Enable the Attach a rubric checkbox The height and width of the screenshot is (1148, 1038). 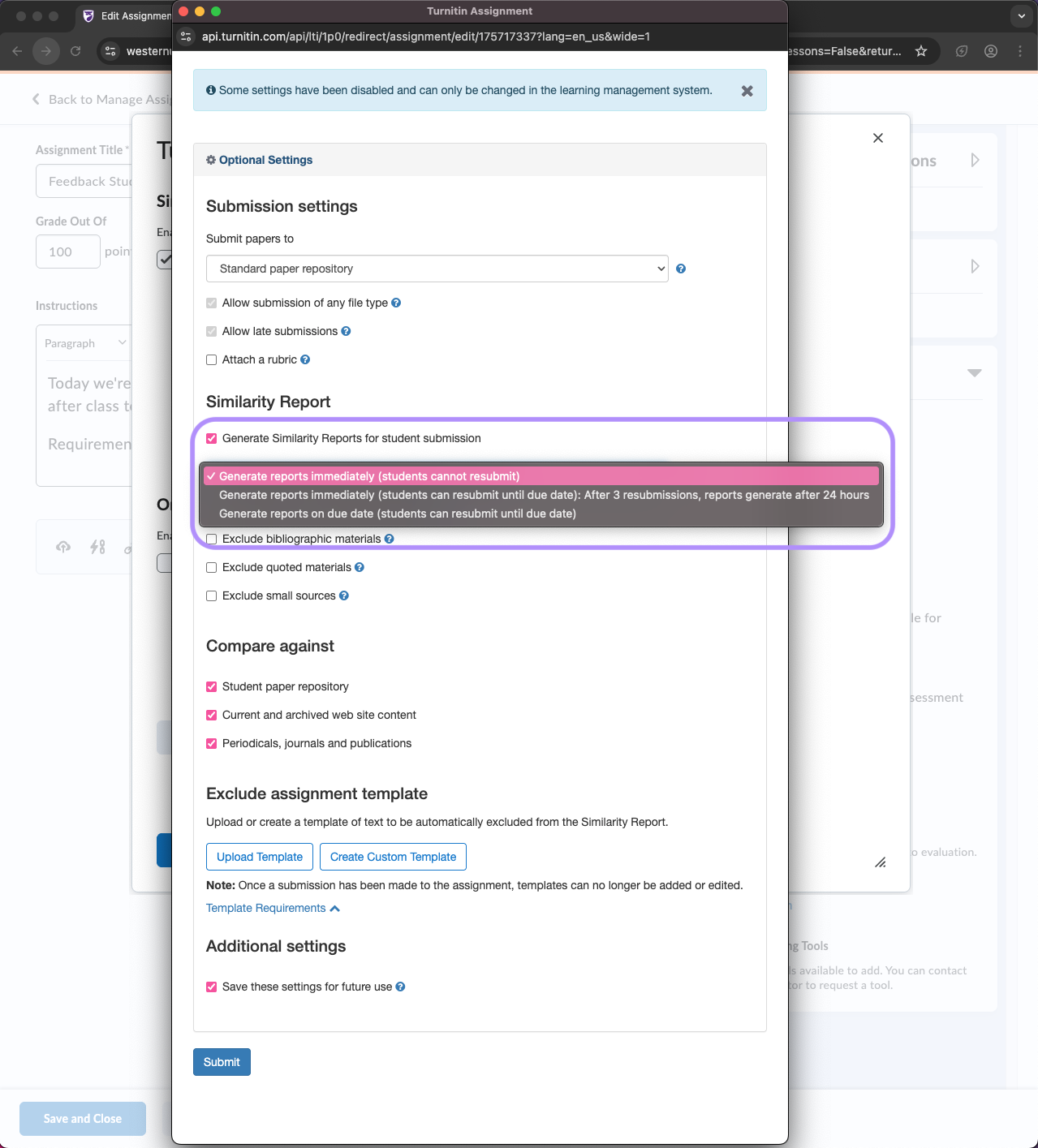pos(212,359)
